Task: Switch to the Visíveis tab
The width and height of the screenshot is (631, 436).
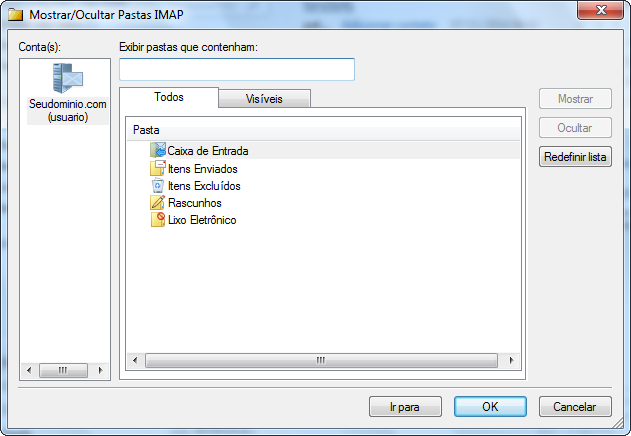Action: (264, 99)
